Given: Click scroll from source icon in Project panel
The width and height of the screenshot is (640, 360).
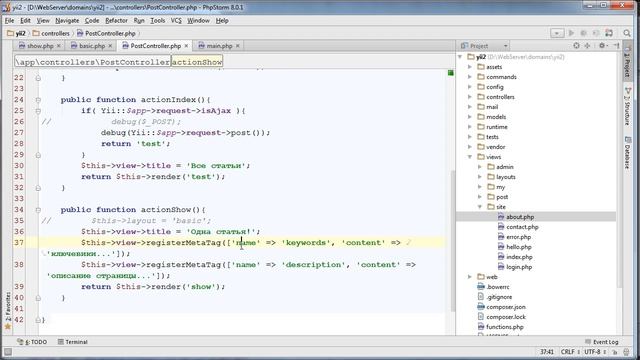Looking at the screenshot, I should point(576,46).
